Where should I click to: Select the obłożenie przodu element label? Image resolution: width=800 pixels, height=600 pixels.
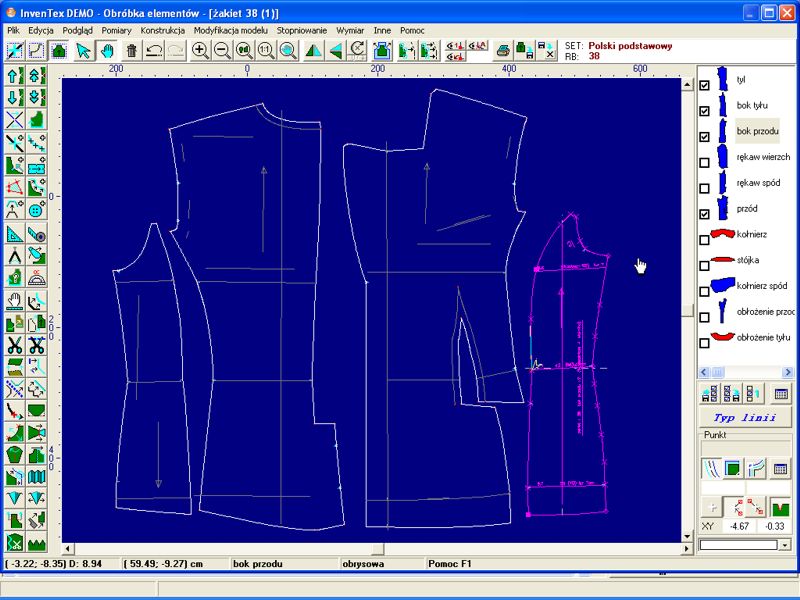[766, 311]
